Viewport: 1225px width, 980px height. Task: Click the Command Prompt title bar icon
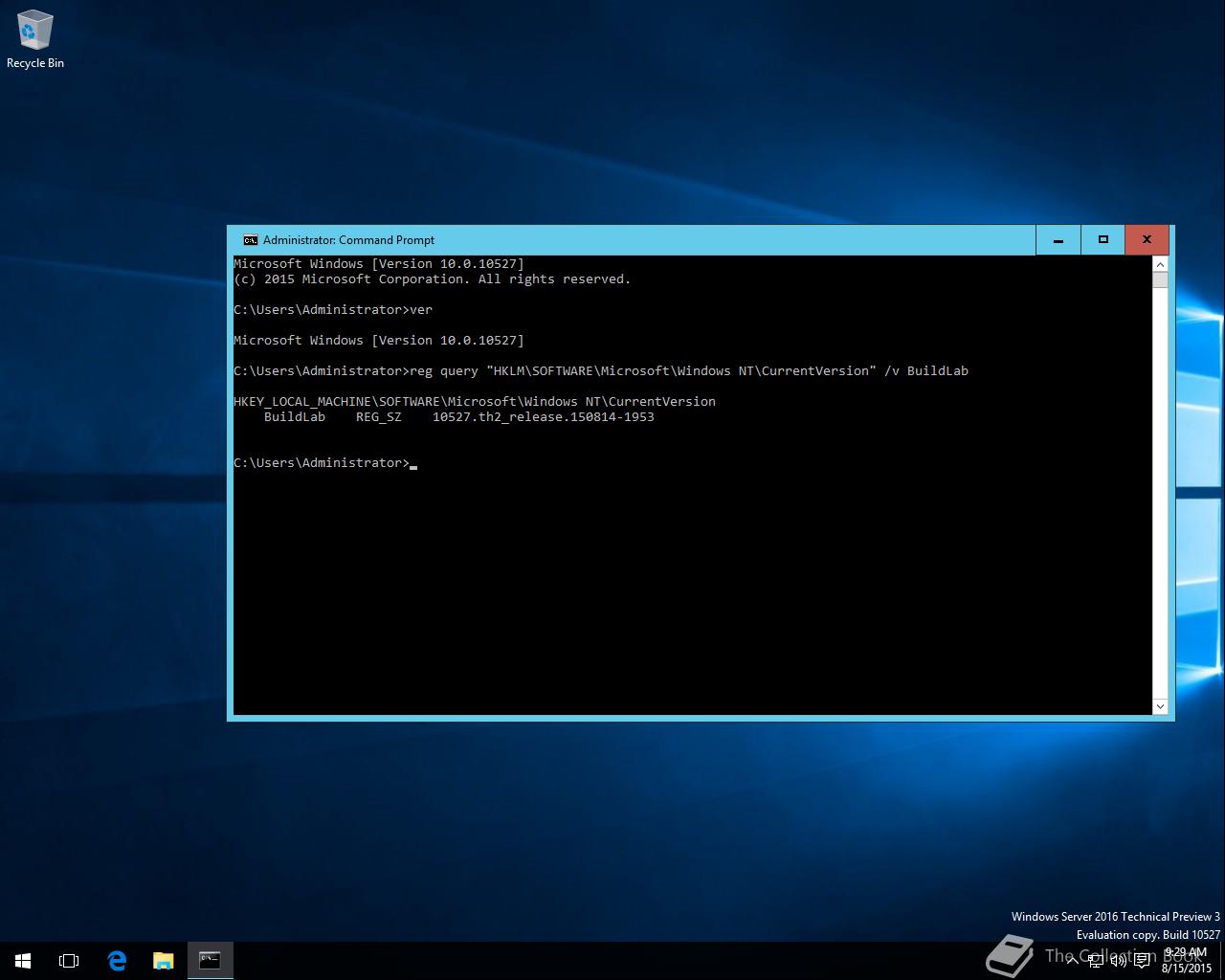pyautogui.click(x=250, y=240)
